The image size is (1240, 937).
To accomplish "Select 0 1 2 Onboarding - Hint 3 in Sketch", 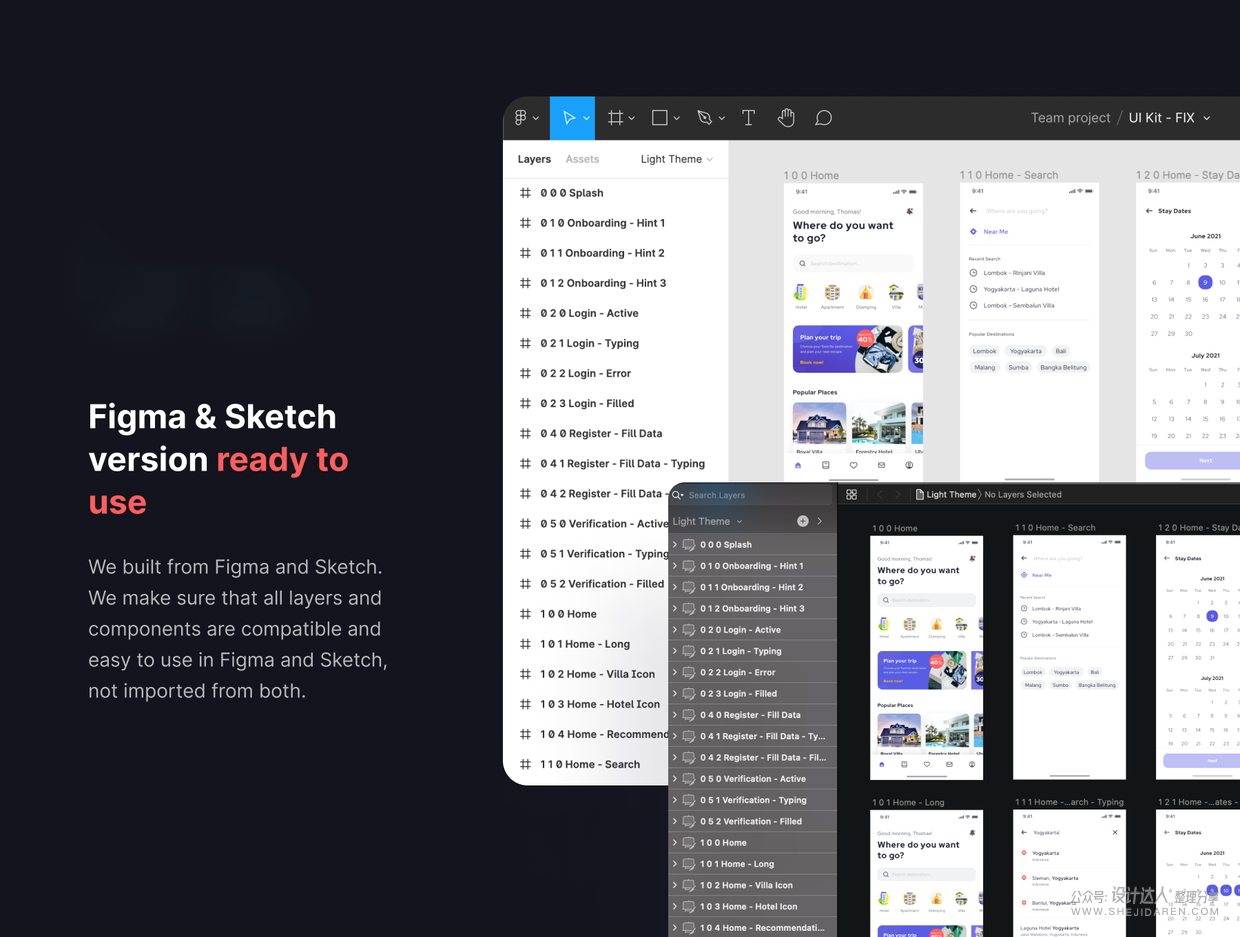I will 753,608.
